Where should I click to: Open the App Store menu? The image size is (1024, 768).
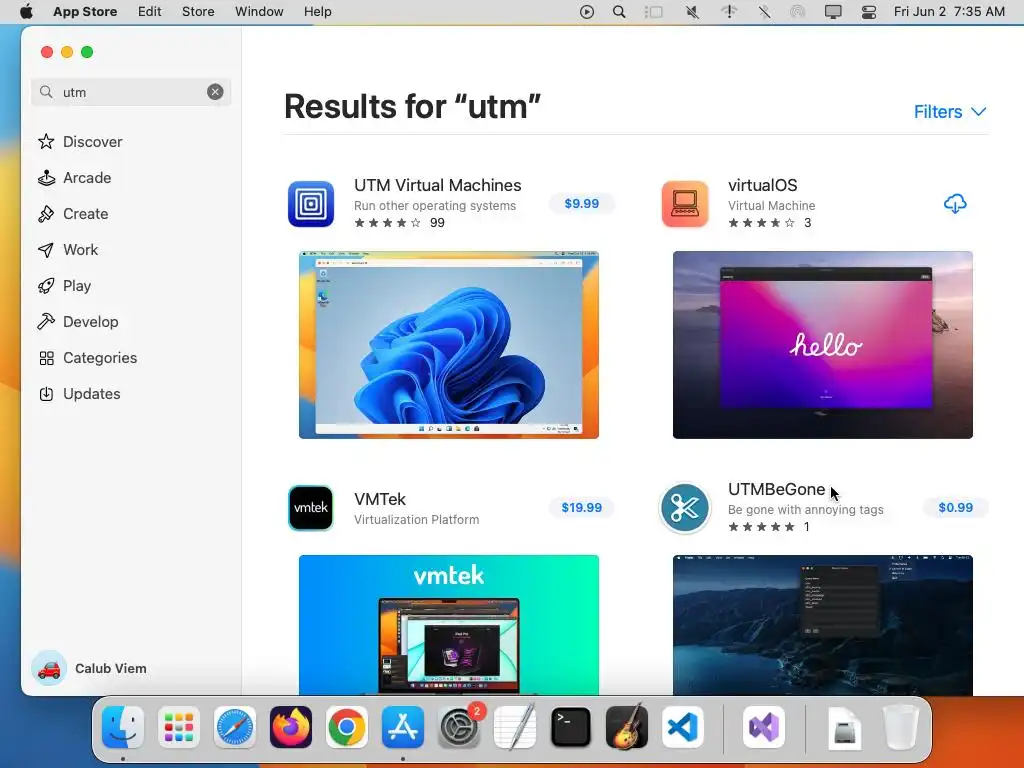click(x=85, y=12)
